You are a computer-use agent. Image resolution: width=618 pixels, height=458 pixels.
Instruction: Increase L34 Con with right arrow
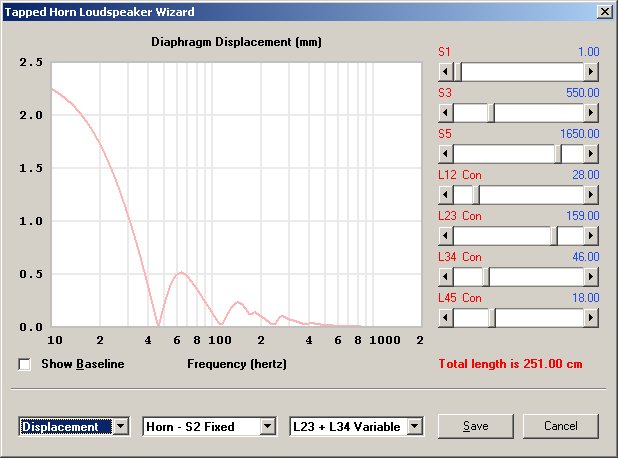click(591, 277)
